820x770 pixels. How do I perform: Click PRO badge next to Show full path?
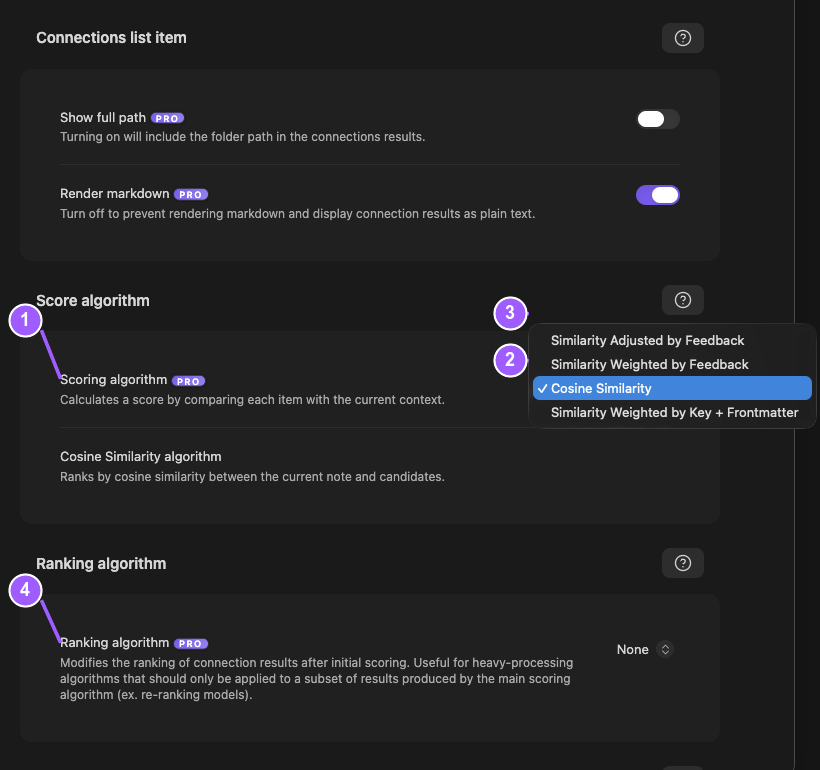[x=167, y=118]
